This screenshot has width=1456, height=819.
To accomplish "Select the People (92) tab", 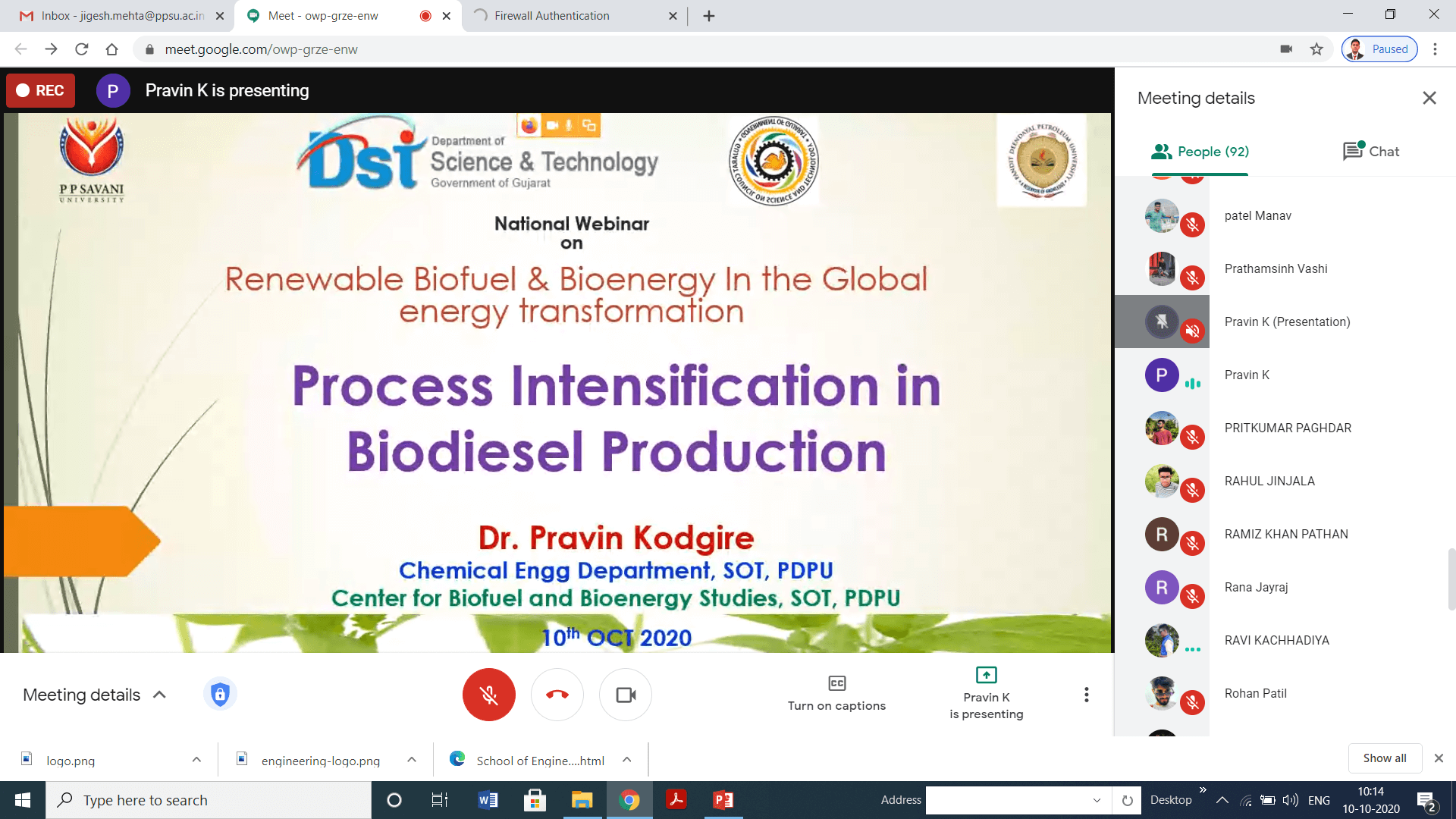I will (1200, 152).
